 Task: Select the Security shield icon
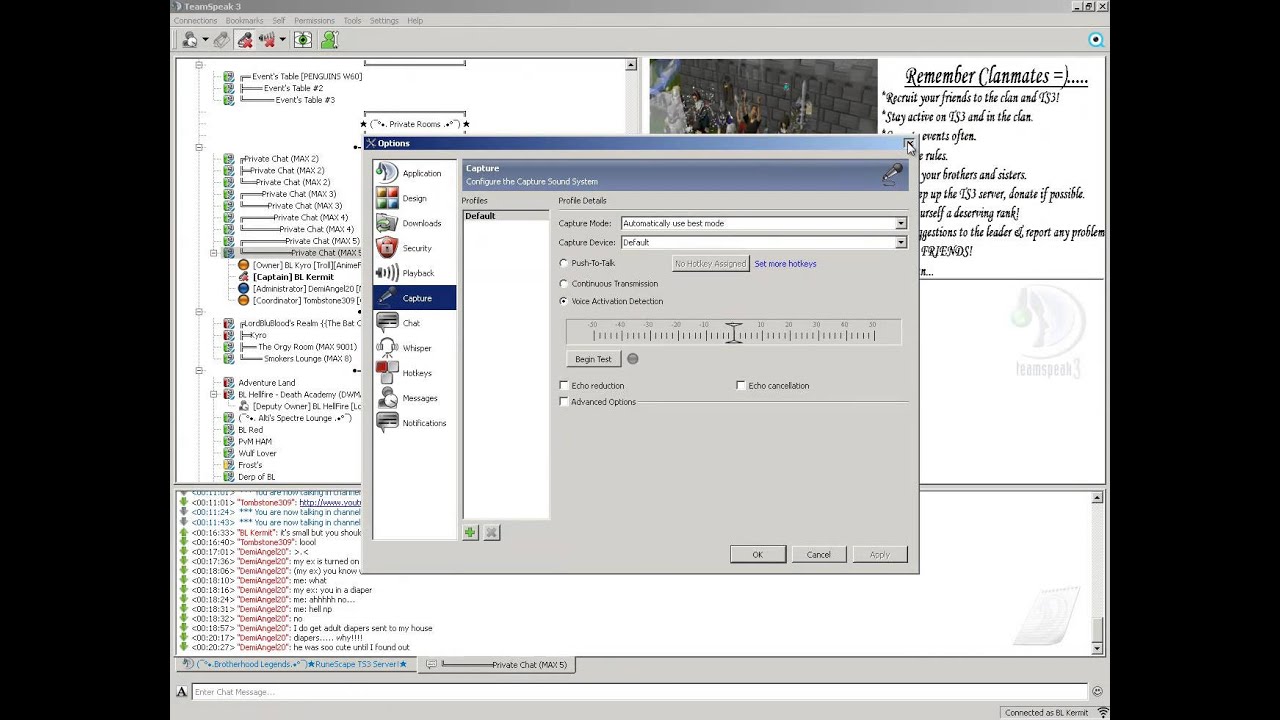tap(387, 248)
